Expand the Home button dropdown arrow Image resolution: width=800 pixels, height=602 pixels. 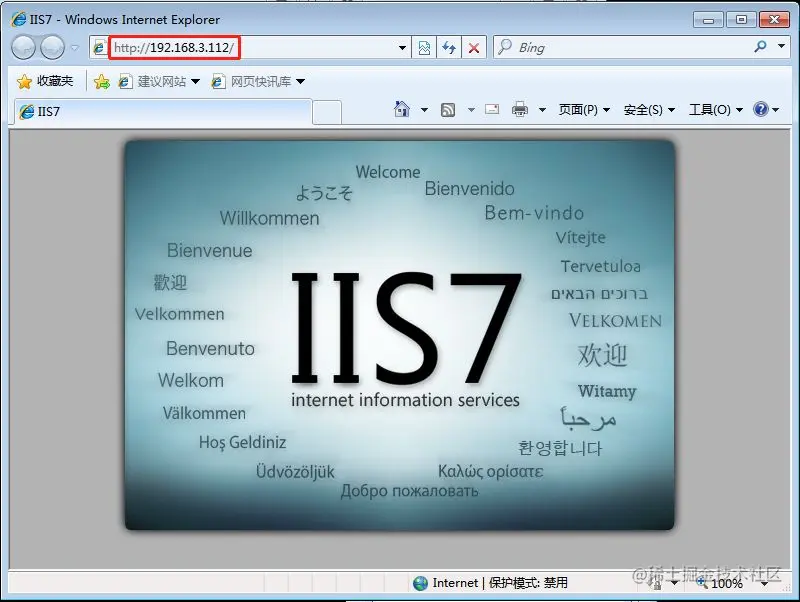tap(424, 110)
